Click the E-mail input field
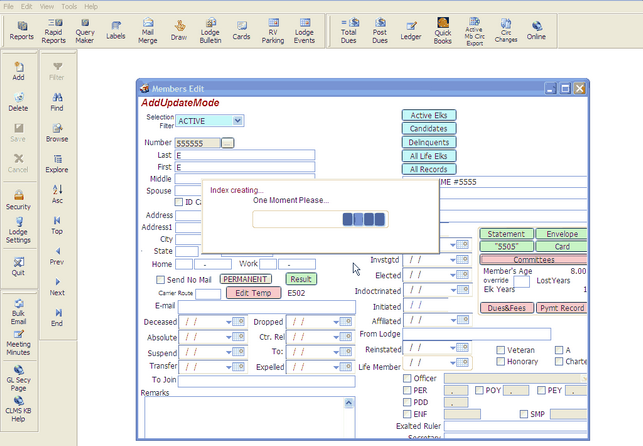This screenshot has width=643, height=446. [266, 306]
